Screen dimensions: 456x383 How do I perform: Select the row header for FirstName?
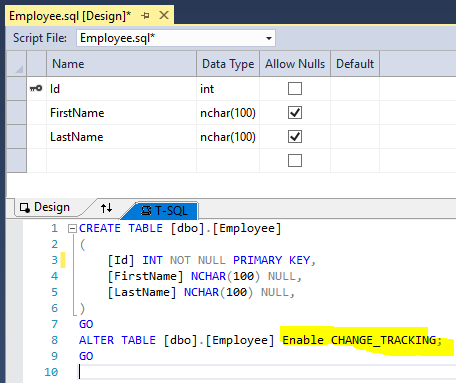coord(17,113)
